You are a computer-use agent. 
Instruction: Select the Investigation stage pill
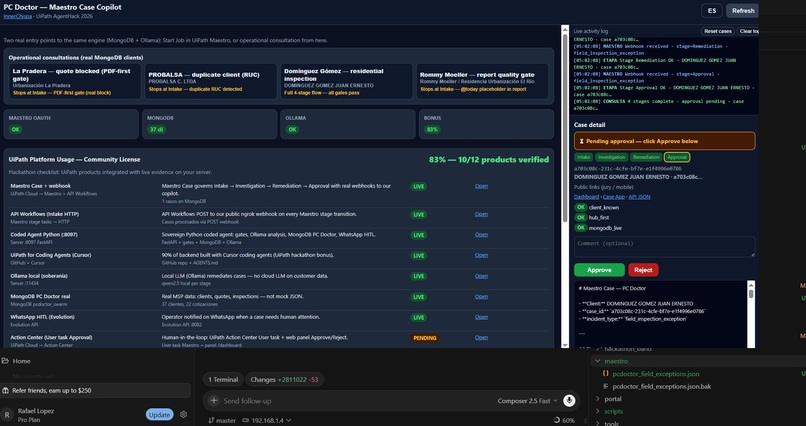pos(611,157)
